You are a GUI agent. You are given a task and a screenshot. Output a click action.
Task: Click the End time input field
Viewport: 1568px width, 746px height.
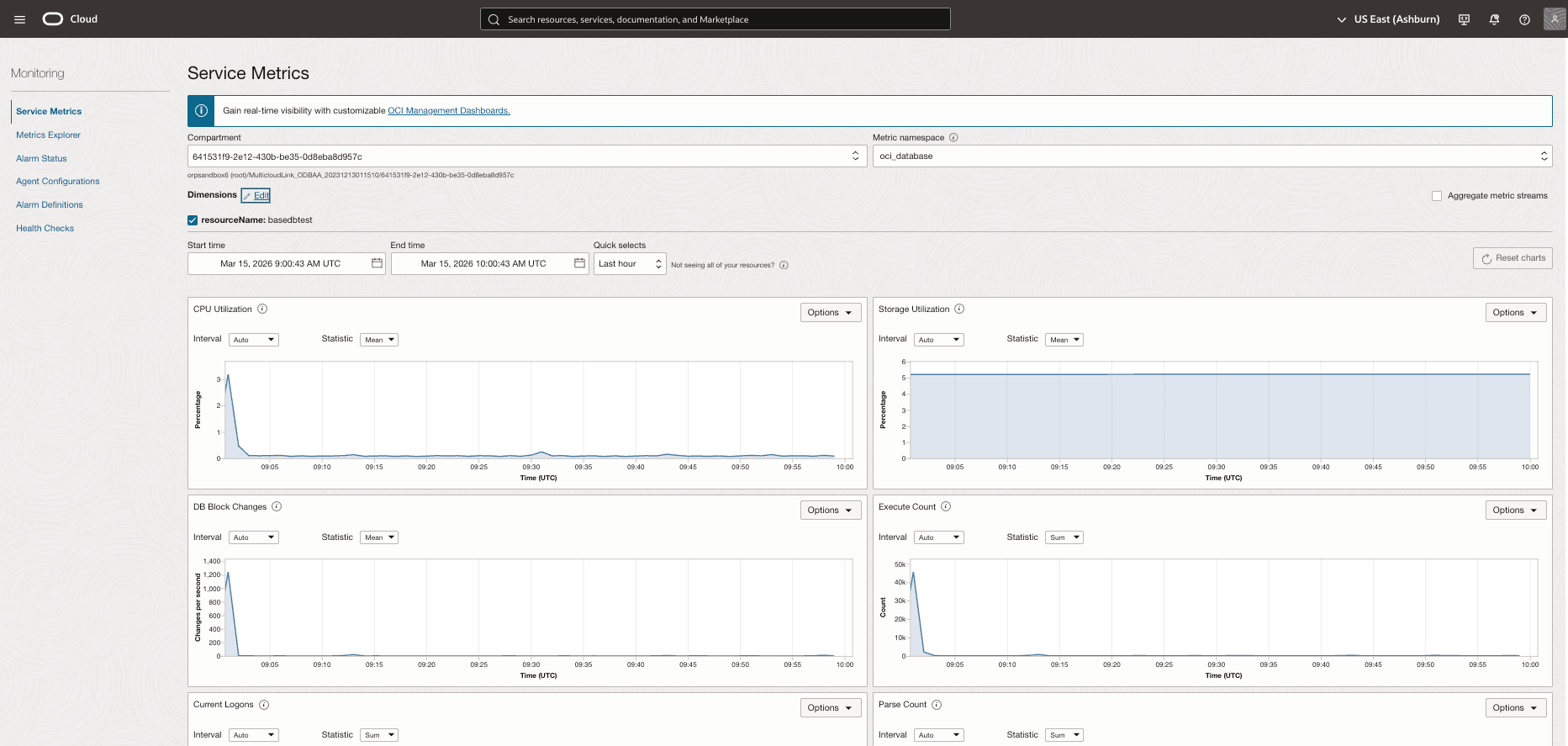pos(489,264)
